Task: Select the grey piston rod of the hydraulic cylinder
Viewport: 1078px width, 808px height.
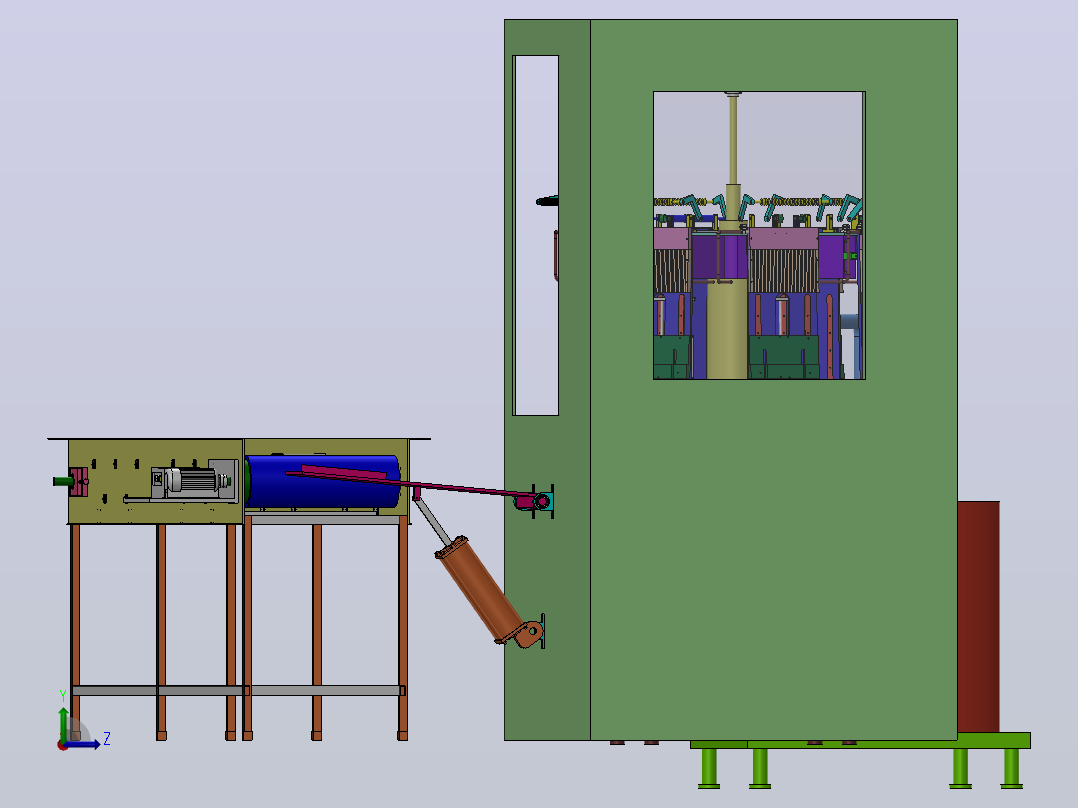Action: click(x=432, y=520)
